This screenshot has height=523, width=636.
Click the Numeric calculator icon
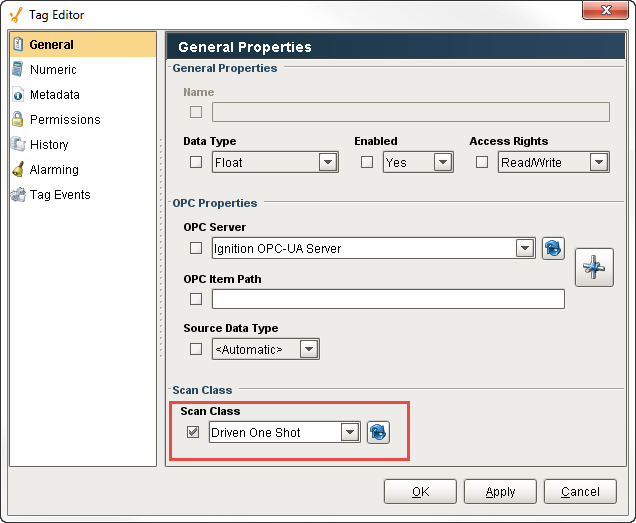(x=17, y=69)
